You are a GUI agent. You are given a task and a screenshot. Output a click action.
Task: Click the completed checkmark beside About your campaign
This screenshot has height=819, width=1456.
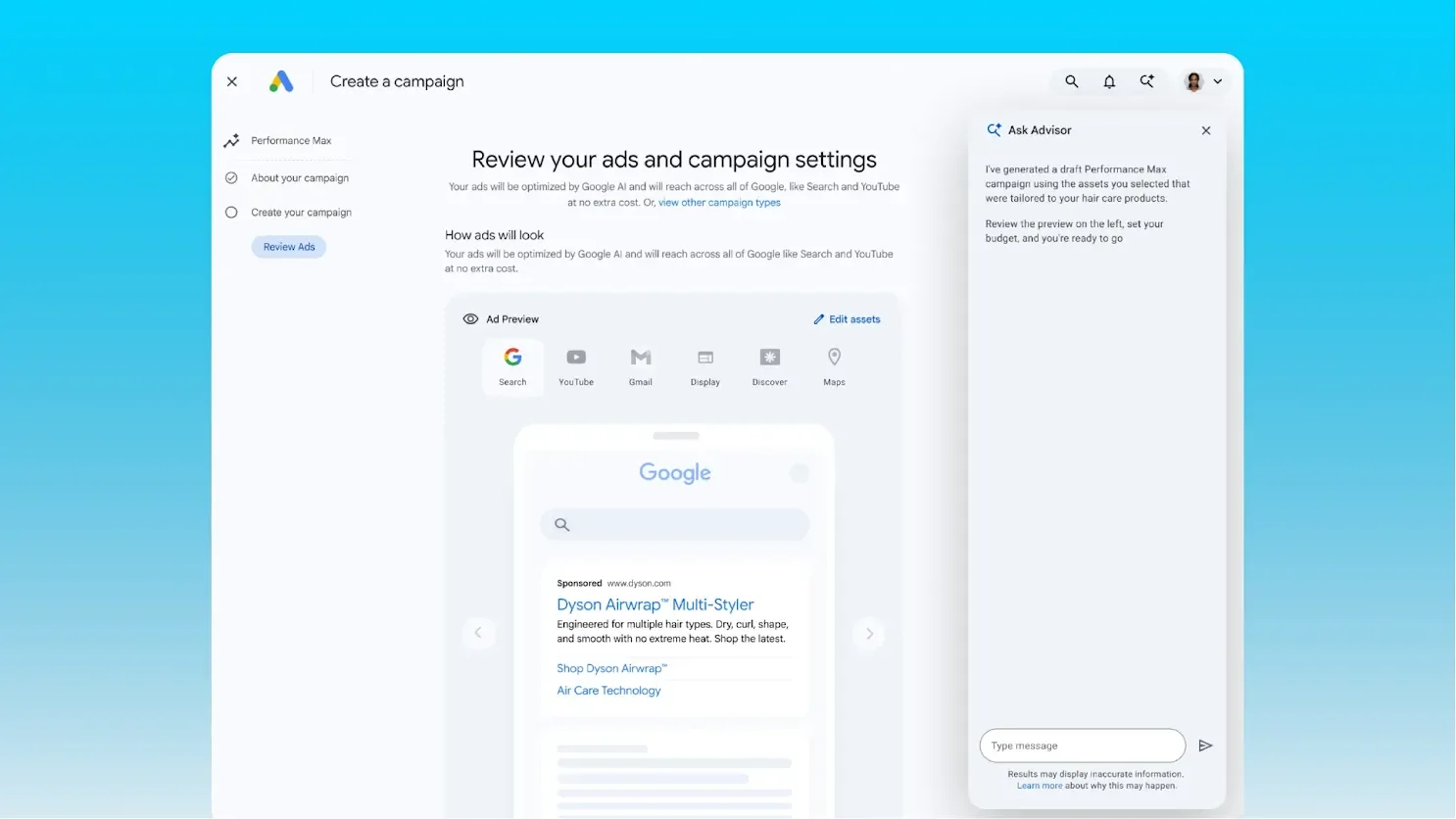click(231, 178)
